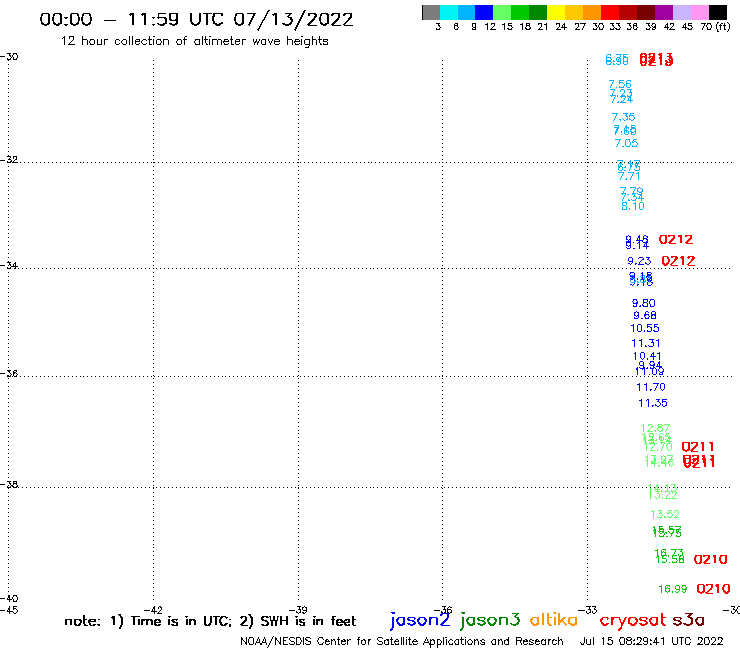Click the title '00:00 – 11:59 UTC 07/13/2022'

tap(196, 19)
